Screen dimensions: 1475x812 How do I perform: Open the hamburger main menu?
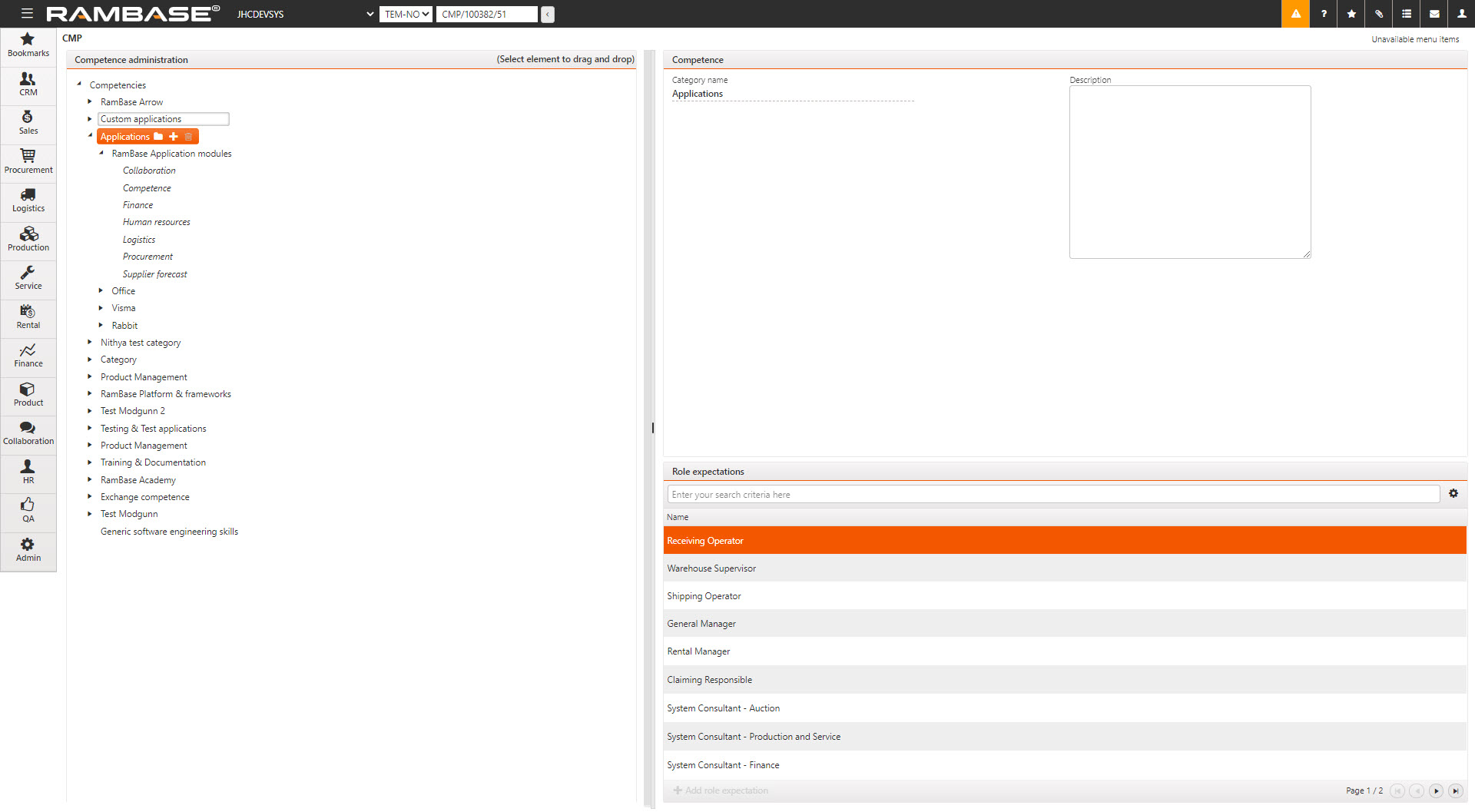point(27,14)
